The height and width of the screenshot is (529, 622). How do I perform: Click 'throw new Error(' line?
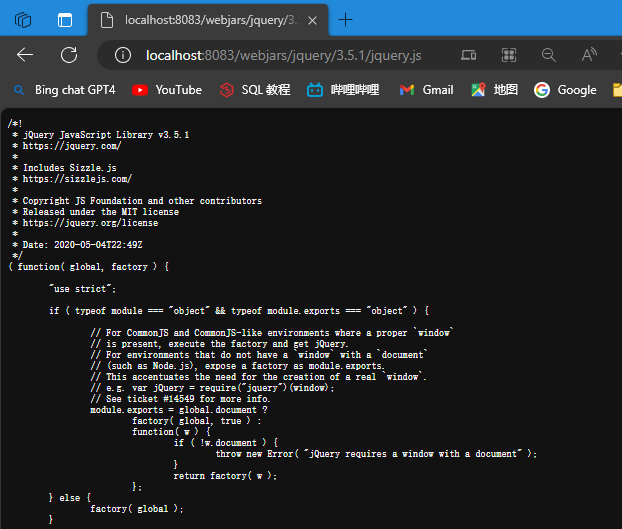tap(376, 454)
